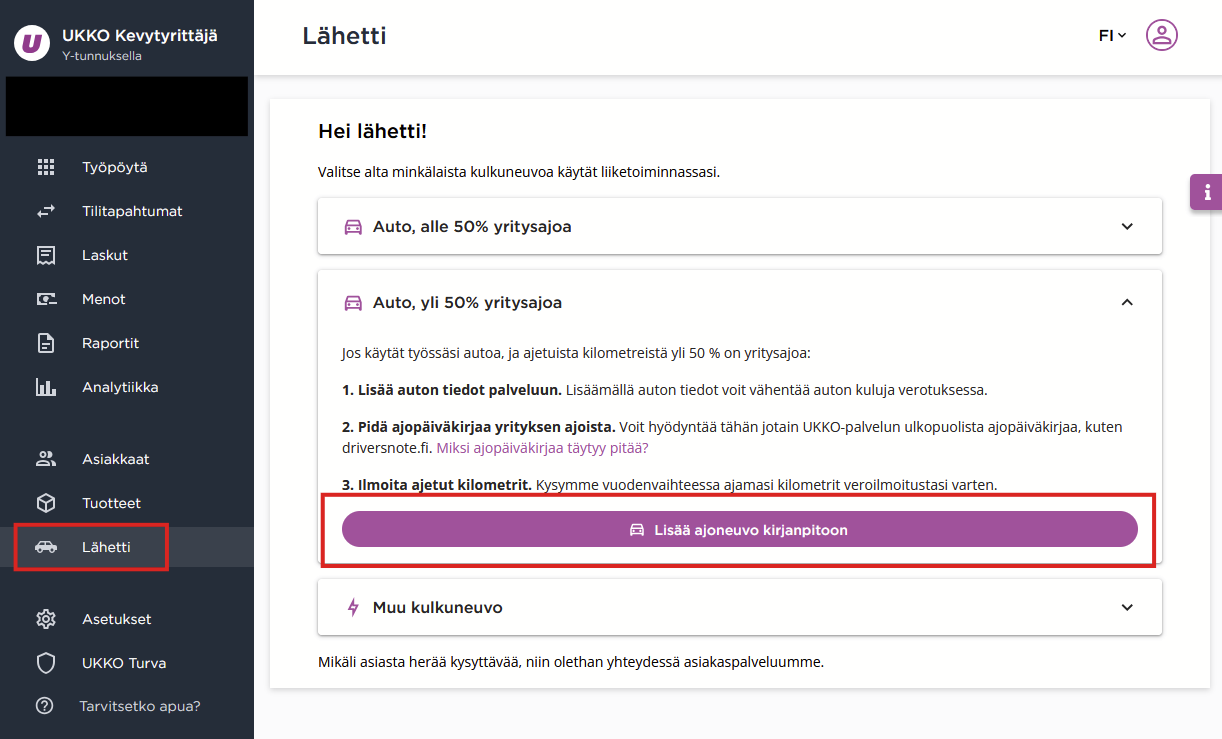The width and height of the screenshot is (1222, 739).
Task: Select the Työpöytä grid icon
Action: point(46,167)
